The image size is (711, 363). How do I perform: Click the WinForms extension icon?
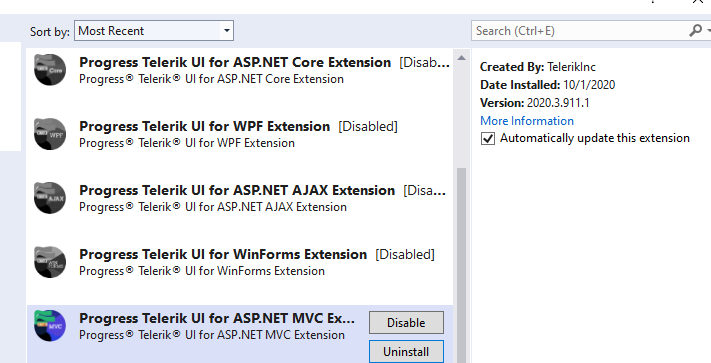click(50, 262)
